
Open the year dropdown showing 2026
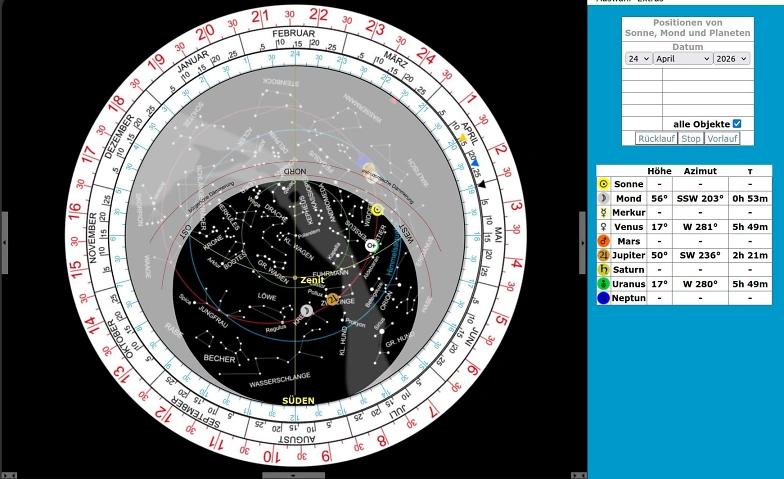coord(731,59)
